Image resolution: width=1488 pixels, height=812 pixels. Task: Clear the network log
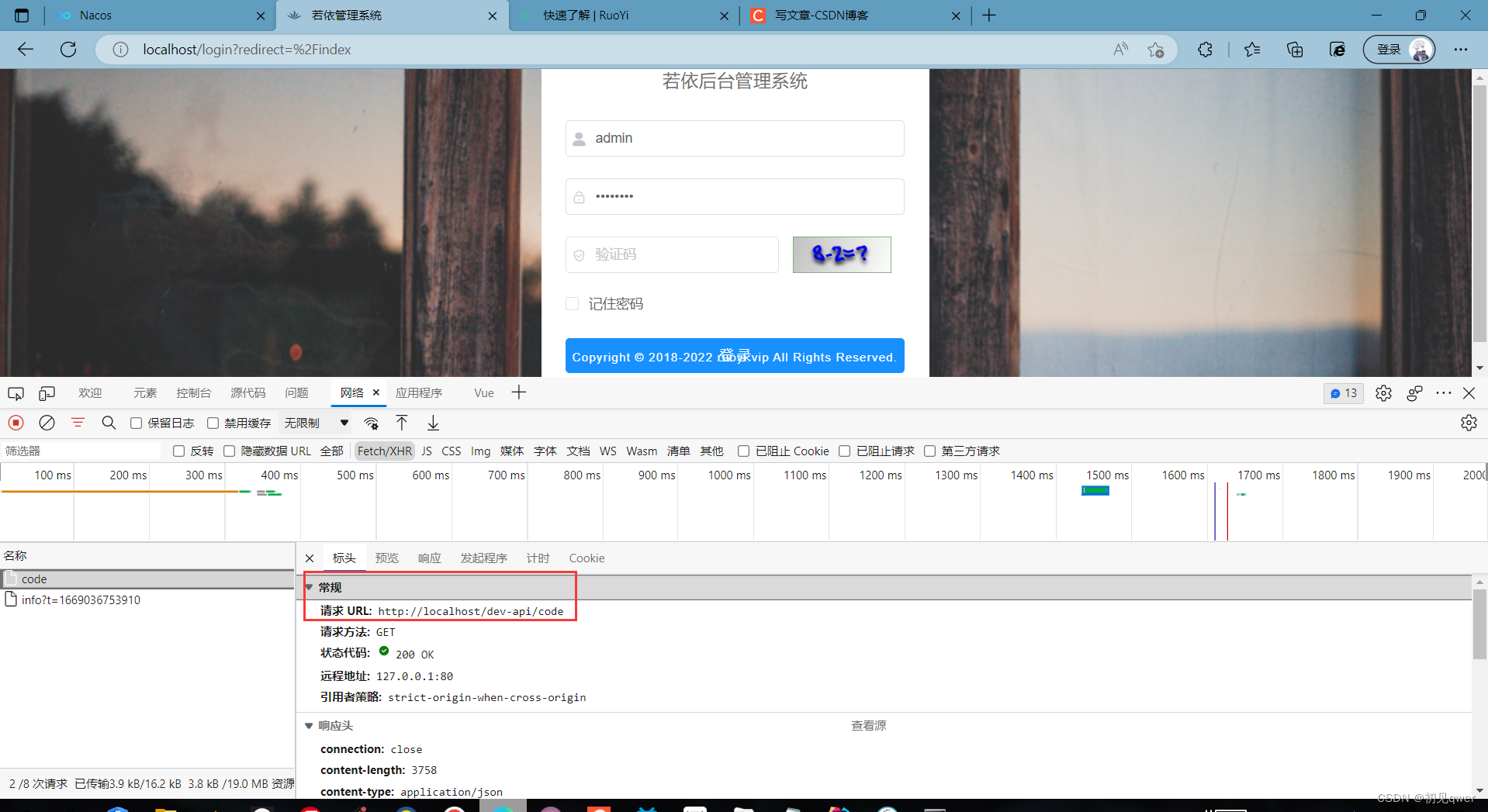tap(47, 423)
